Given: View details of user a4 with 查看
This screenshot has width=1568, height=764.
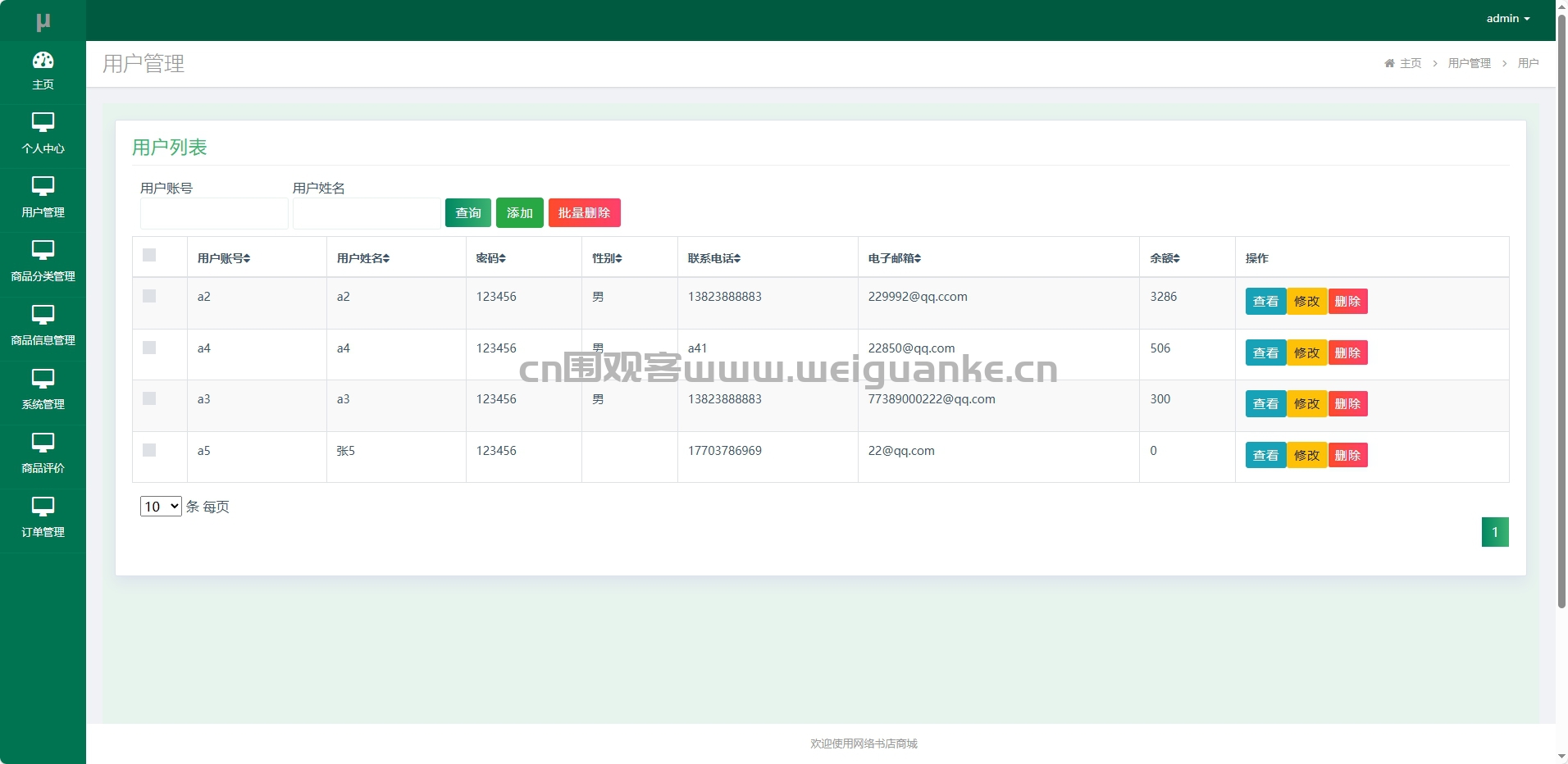Looking at the screenshot, I should (1265, 353).
